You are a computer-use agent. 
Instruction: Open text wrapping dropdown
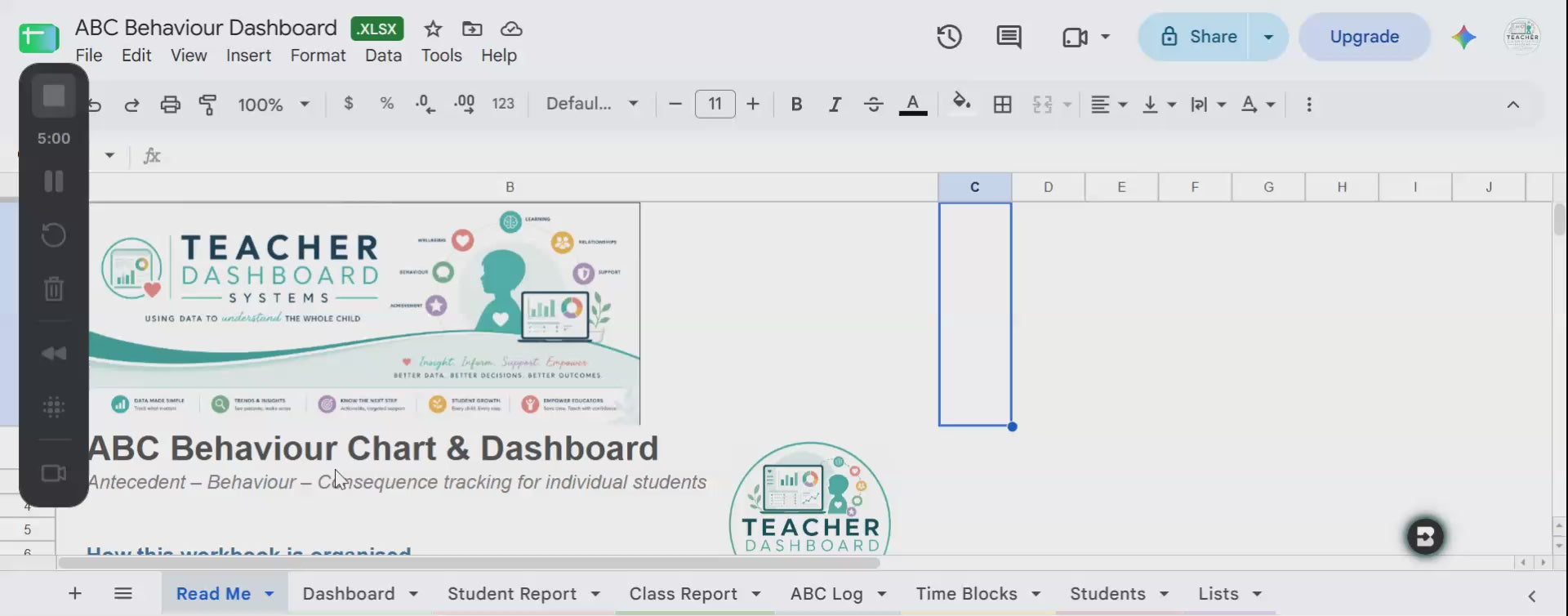pos(1209,105)
